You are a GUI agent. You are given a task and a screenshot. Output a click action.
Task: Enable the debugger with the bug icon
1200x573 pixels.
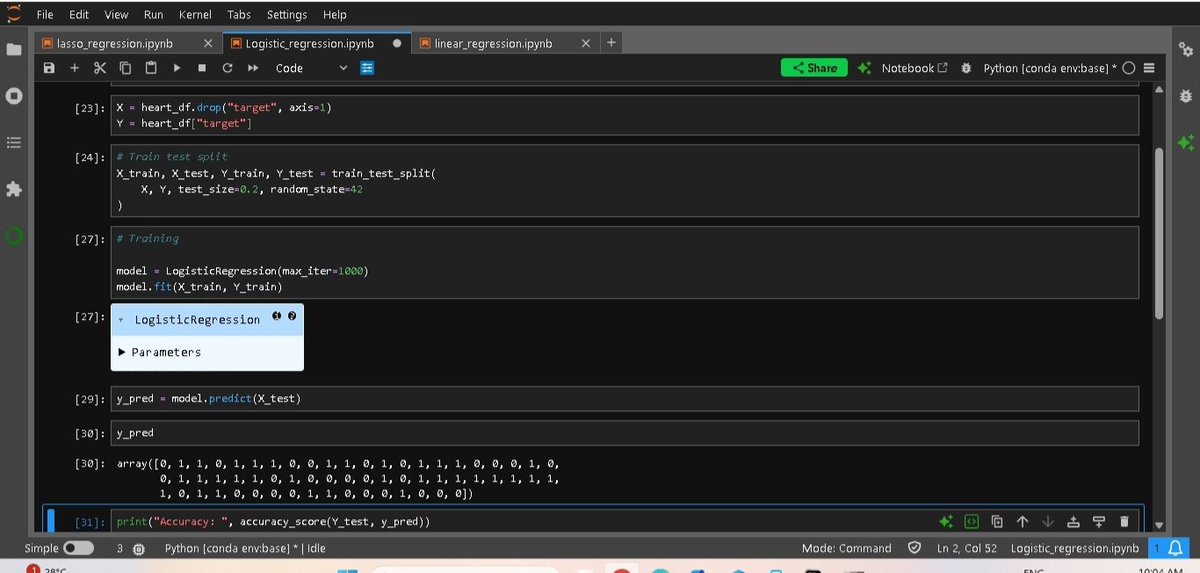coord(966,68)
